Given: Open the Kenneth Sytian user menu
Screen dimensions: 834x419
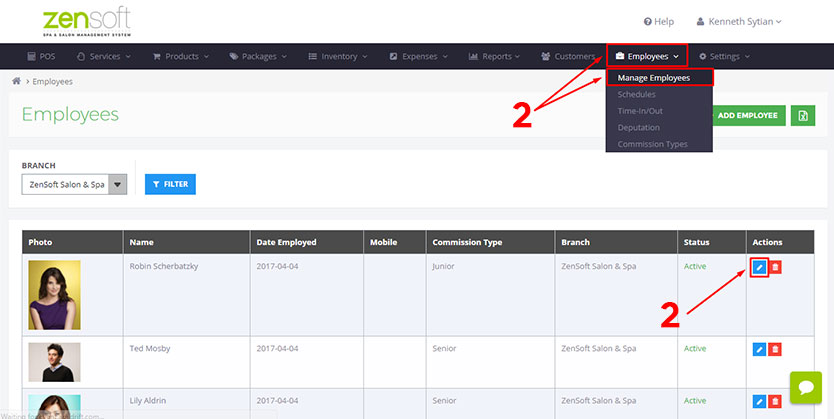Looking at the screenshot, I should 739,22.
